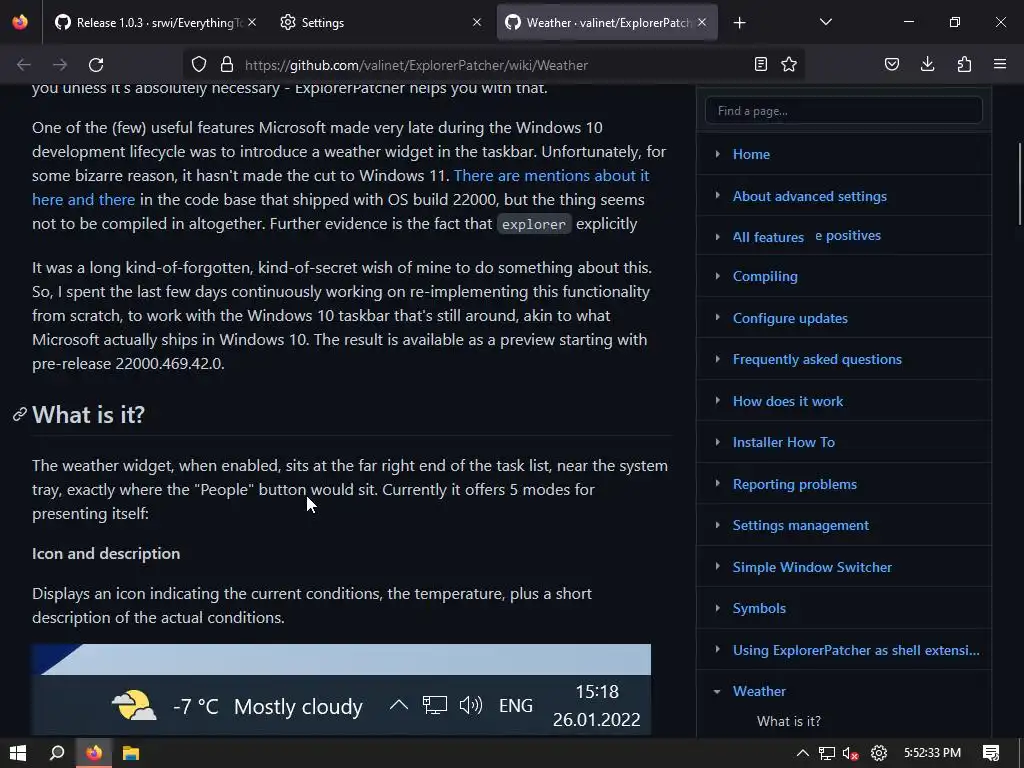1024x768 pixels.
Task: Expand How does it work section
Action: [718, 401]
